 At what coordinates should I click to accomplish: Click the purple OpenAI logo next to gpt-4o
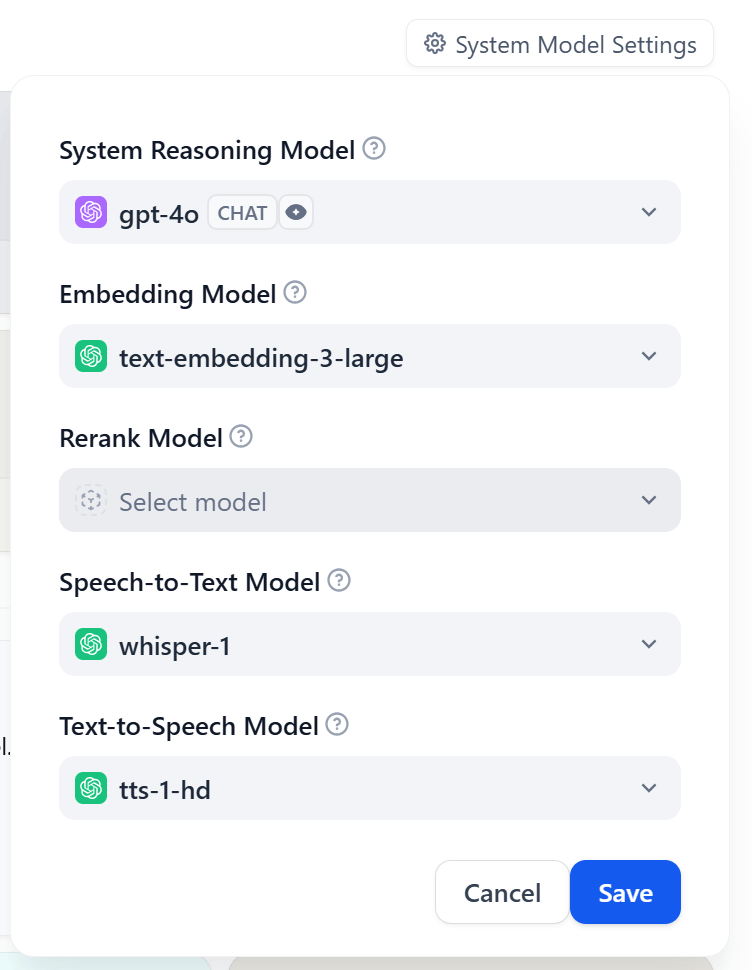91,212
